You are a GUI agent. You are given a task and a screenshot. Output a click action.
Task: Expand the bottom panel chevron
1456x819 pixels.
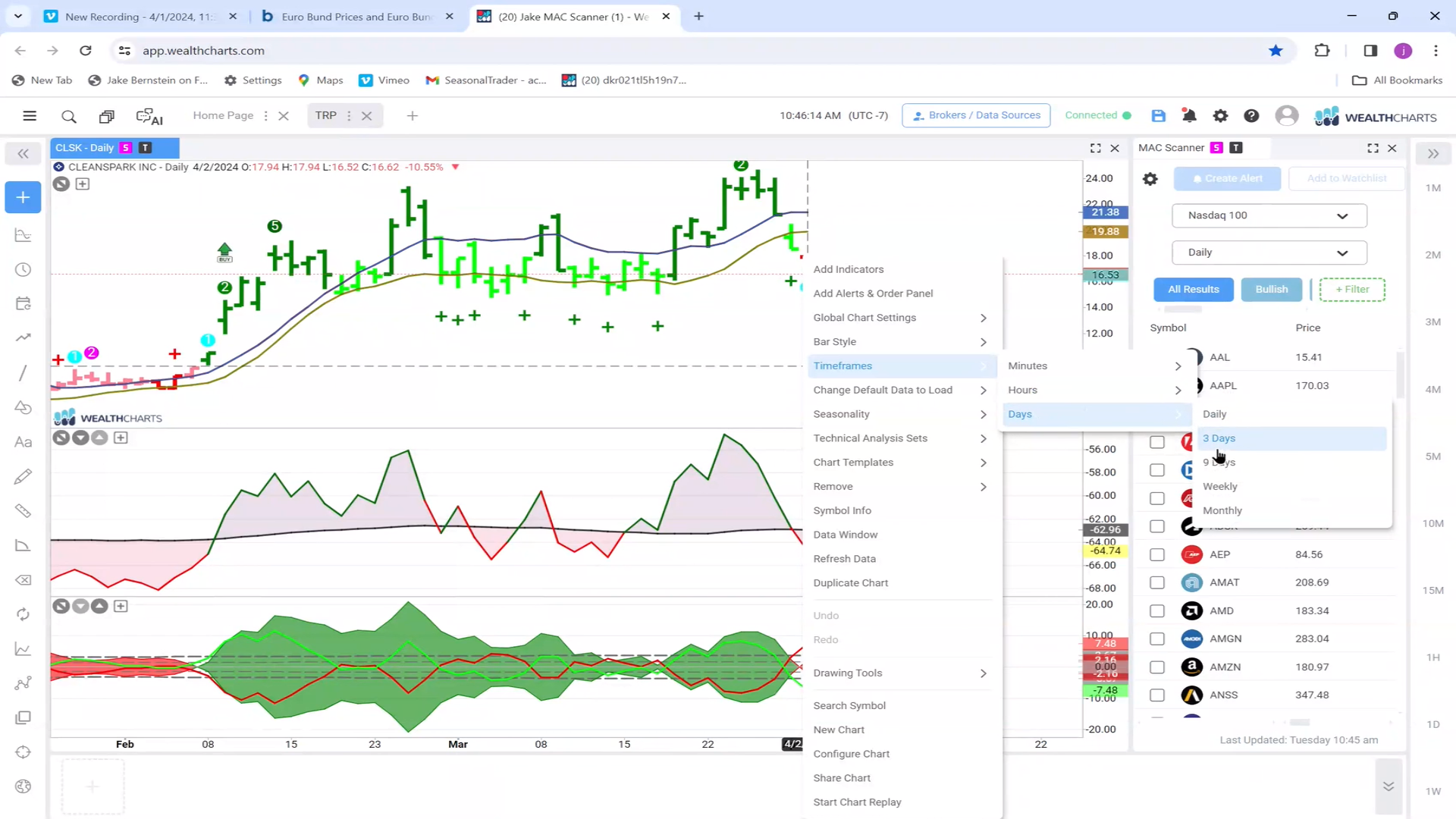coord(1388,786)
